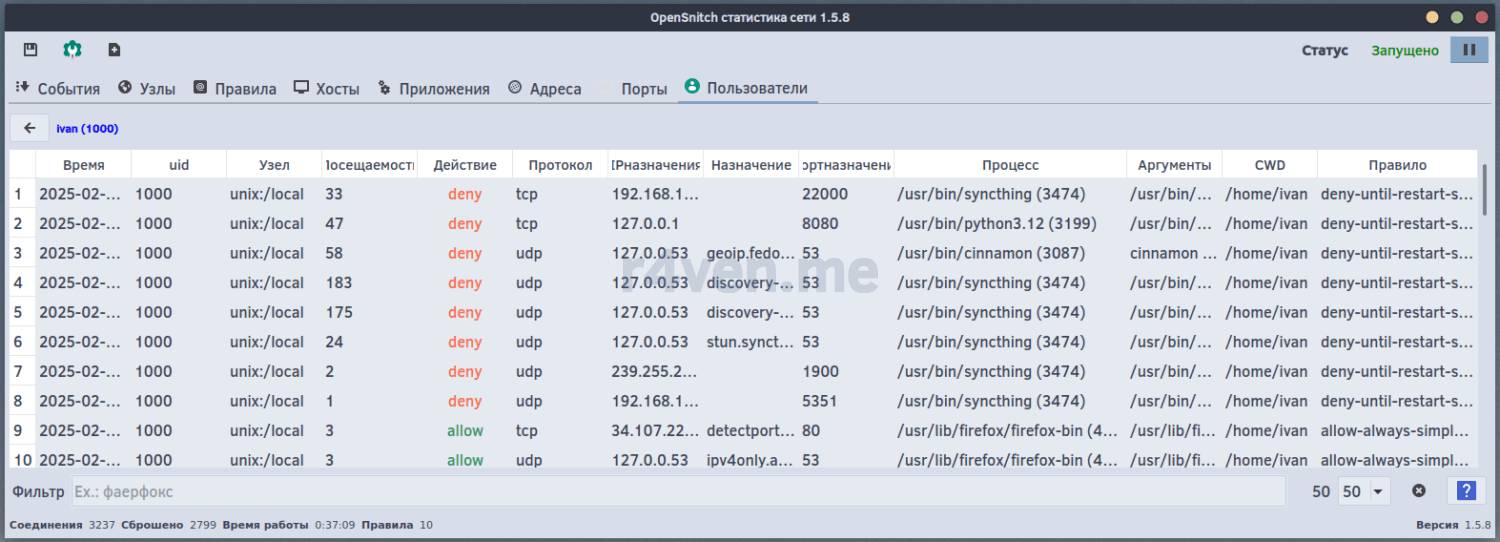
Task: Expand the rows limit dropdown showing 50
Action: [x=1365, y=491]
